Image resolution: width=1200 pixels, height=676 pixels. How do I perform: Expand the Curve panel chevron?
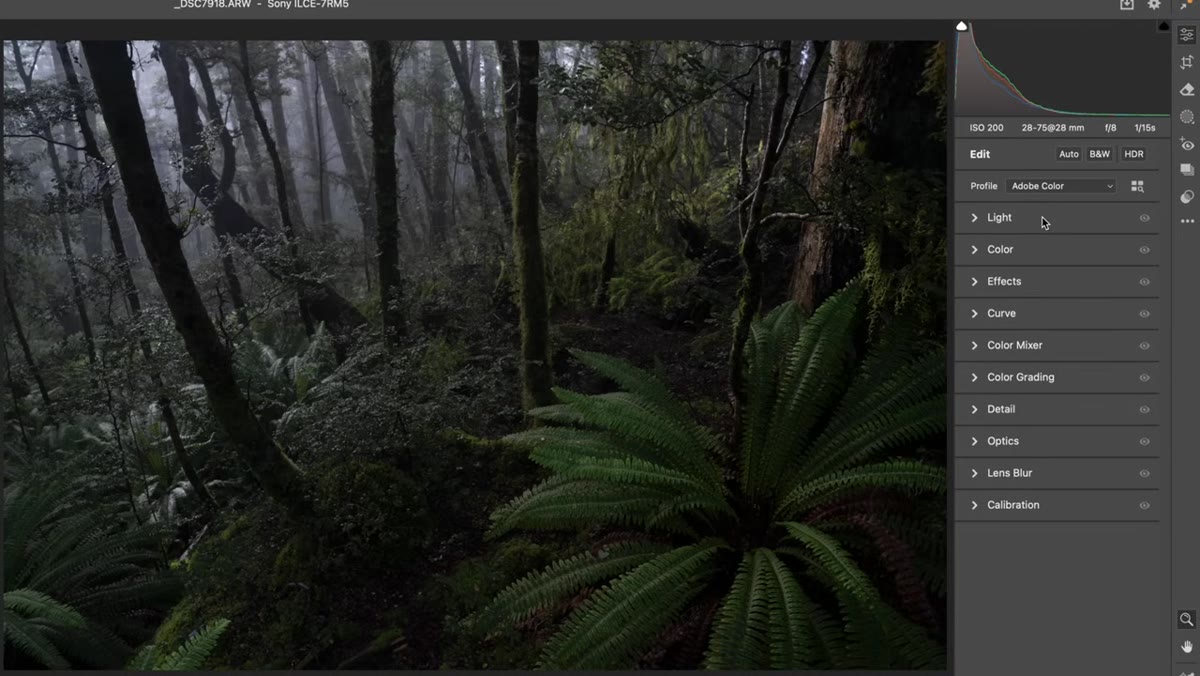click(x=974, y=314)
